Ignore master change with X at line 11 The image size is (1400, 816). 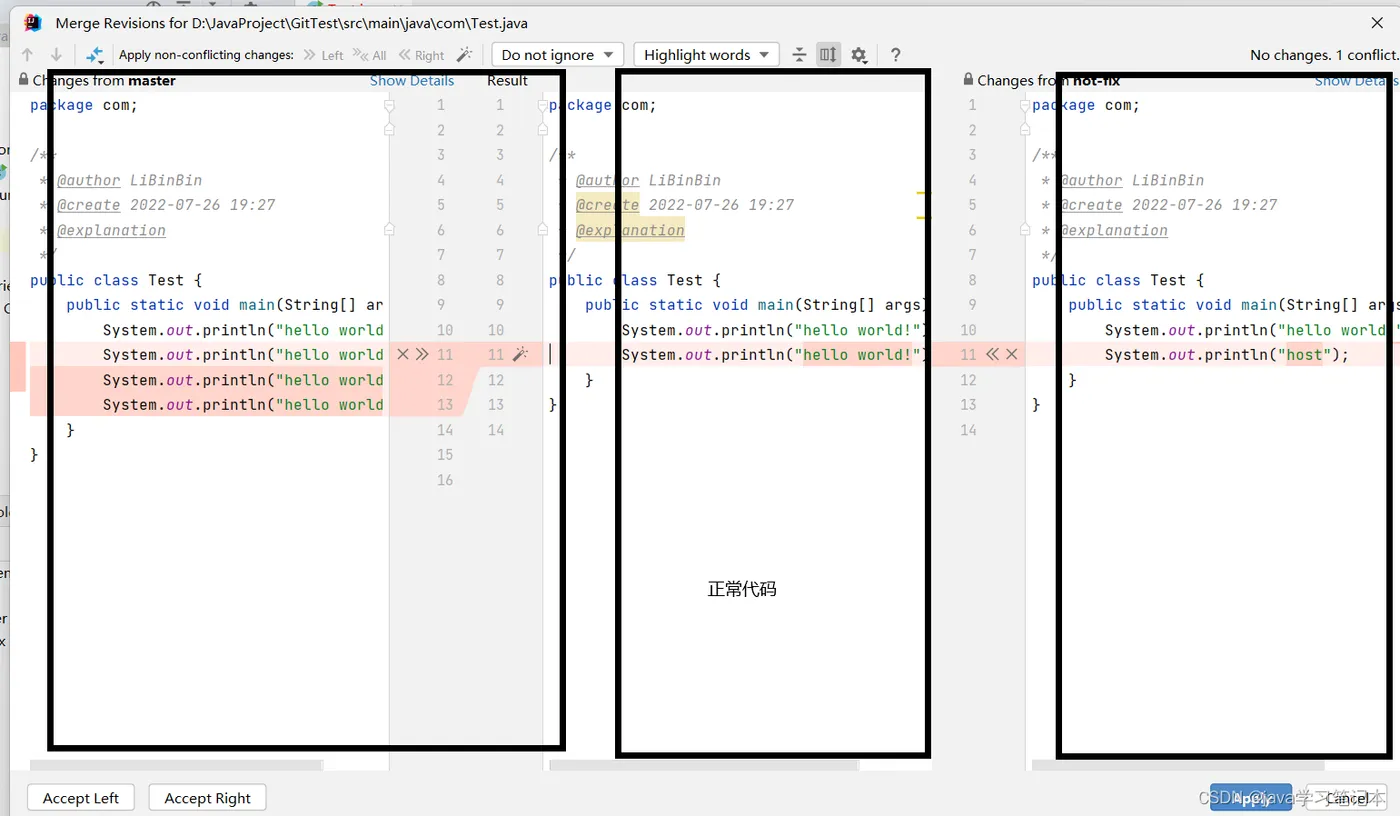(403, 354)
